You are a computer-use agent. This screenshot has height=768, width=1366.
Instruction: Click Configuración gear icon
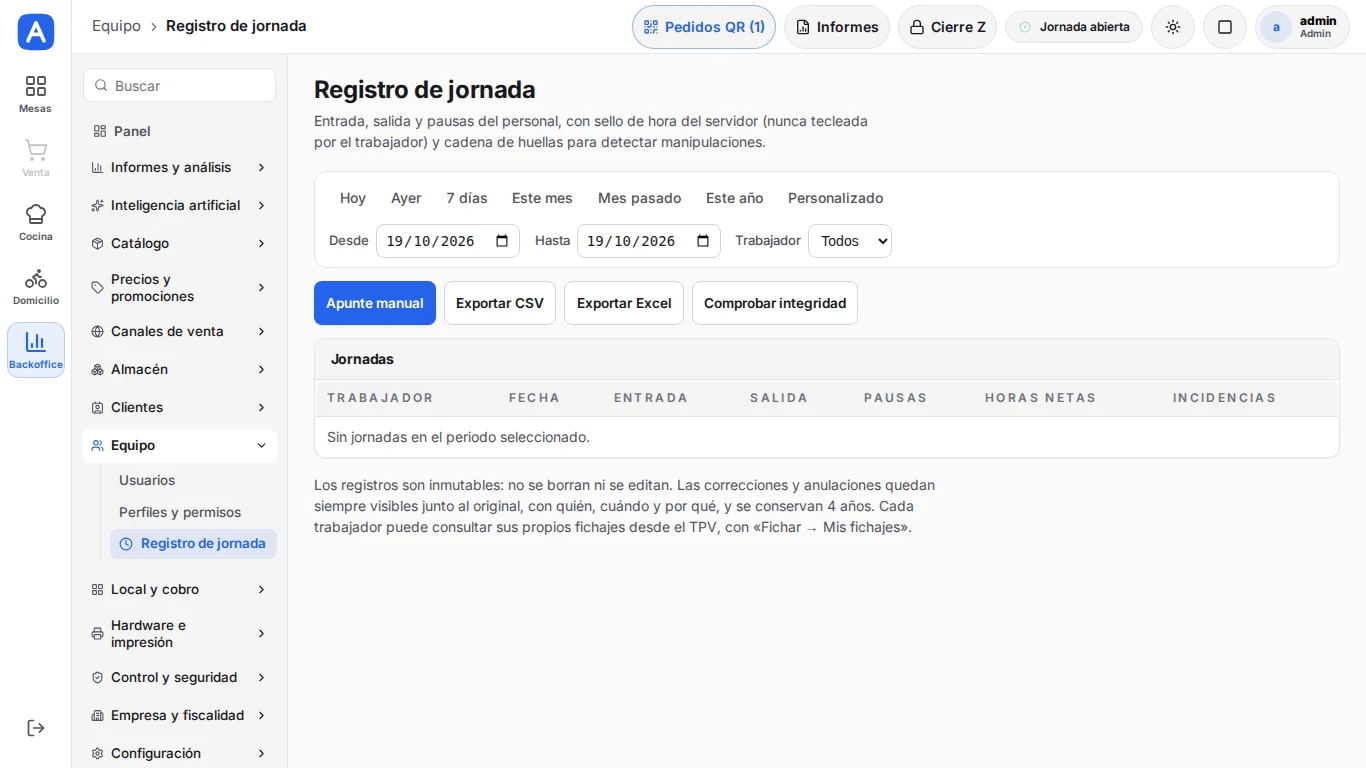point(97,753)
